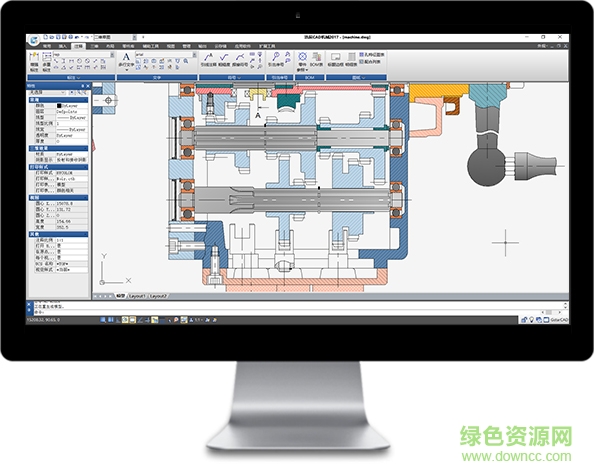This screenshot has width=595, height=475.
Task: Click the Undo arrow in quick access toolbar
Action: 77,37
